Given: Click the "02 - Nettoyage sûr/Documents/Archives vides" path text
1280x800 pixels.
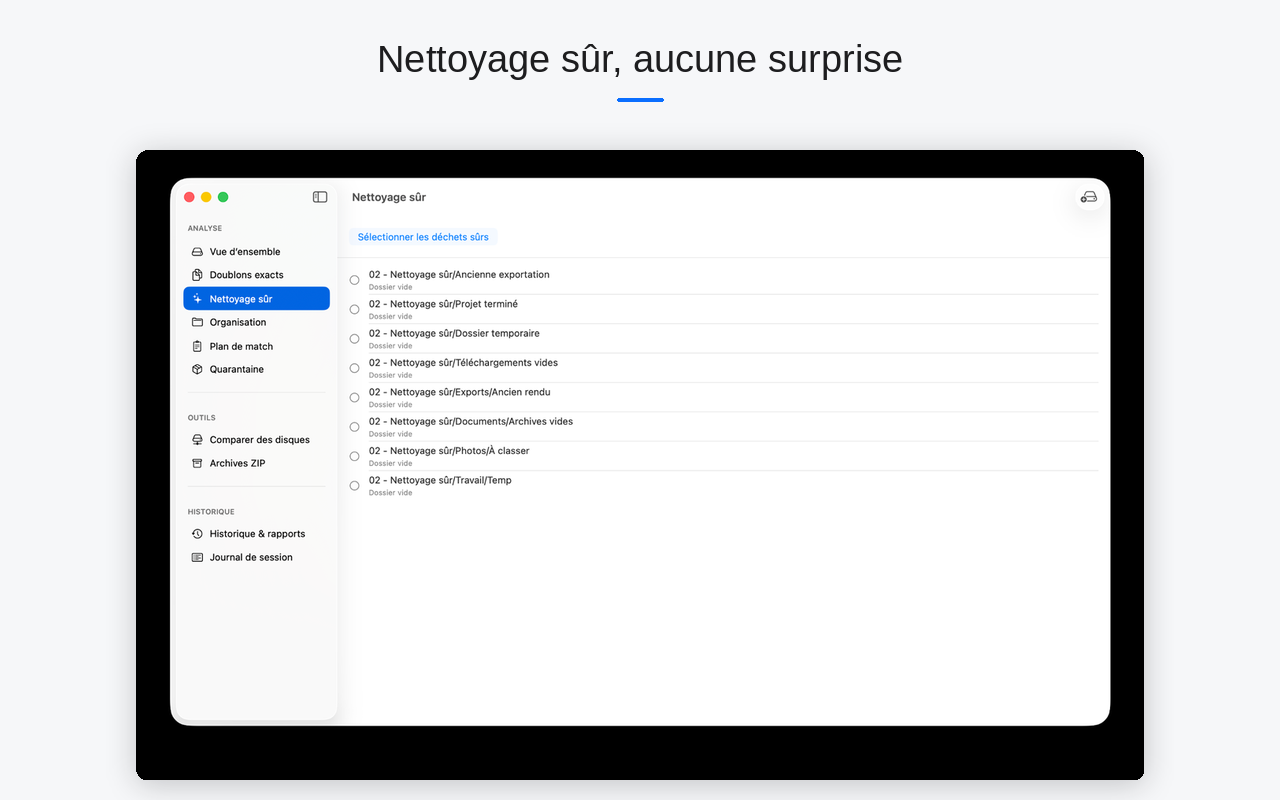Looking at the screenshot, I should [x=471, y=421].
